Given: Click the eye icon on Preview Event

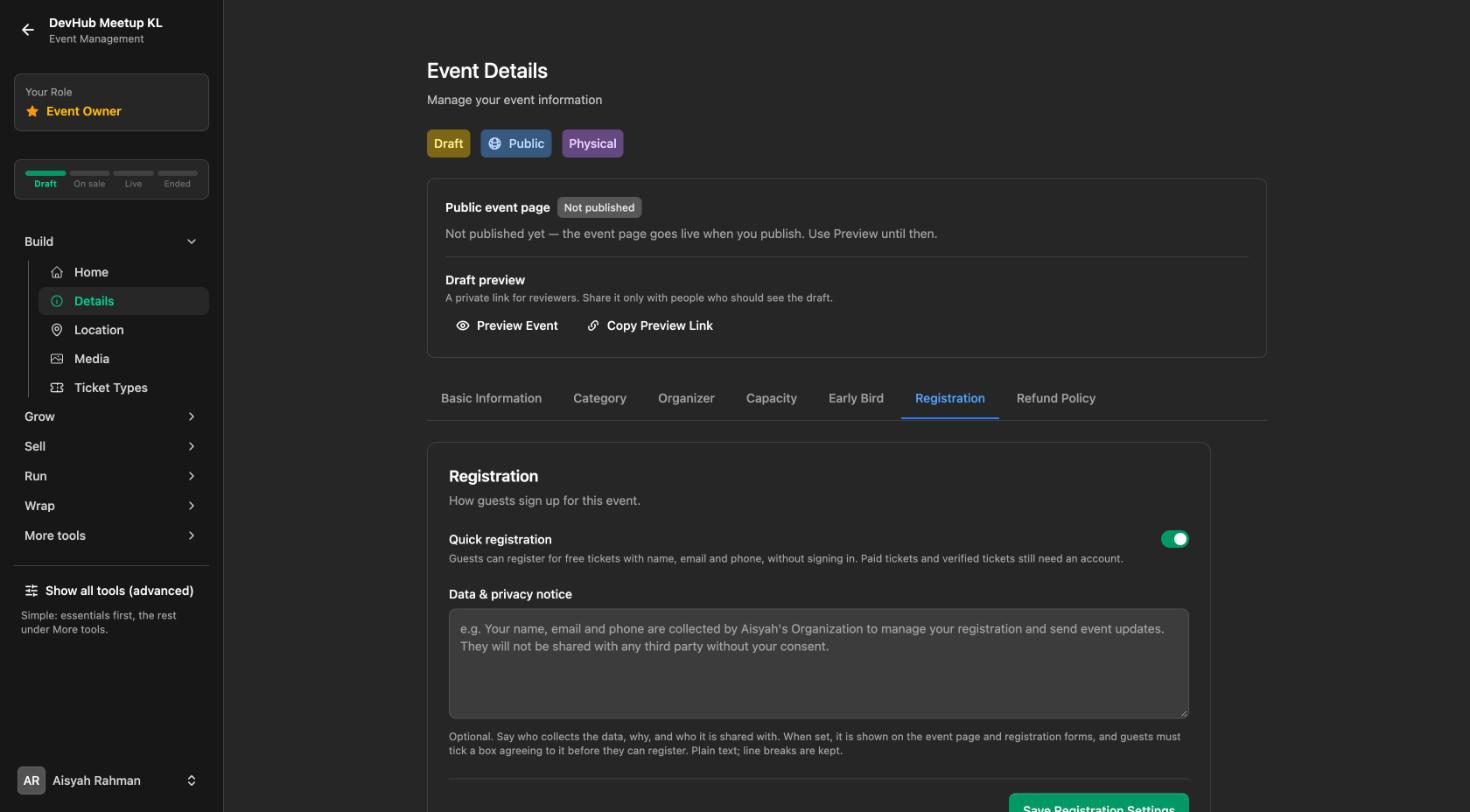Looking at the screenshot, I should point(463,326).
